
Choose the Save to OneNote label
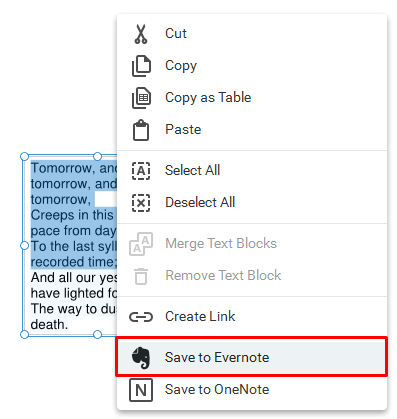pyautogui.click(x=217, y=389)
